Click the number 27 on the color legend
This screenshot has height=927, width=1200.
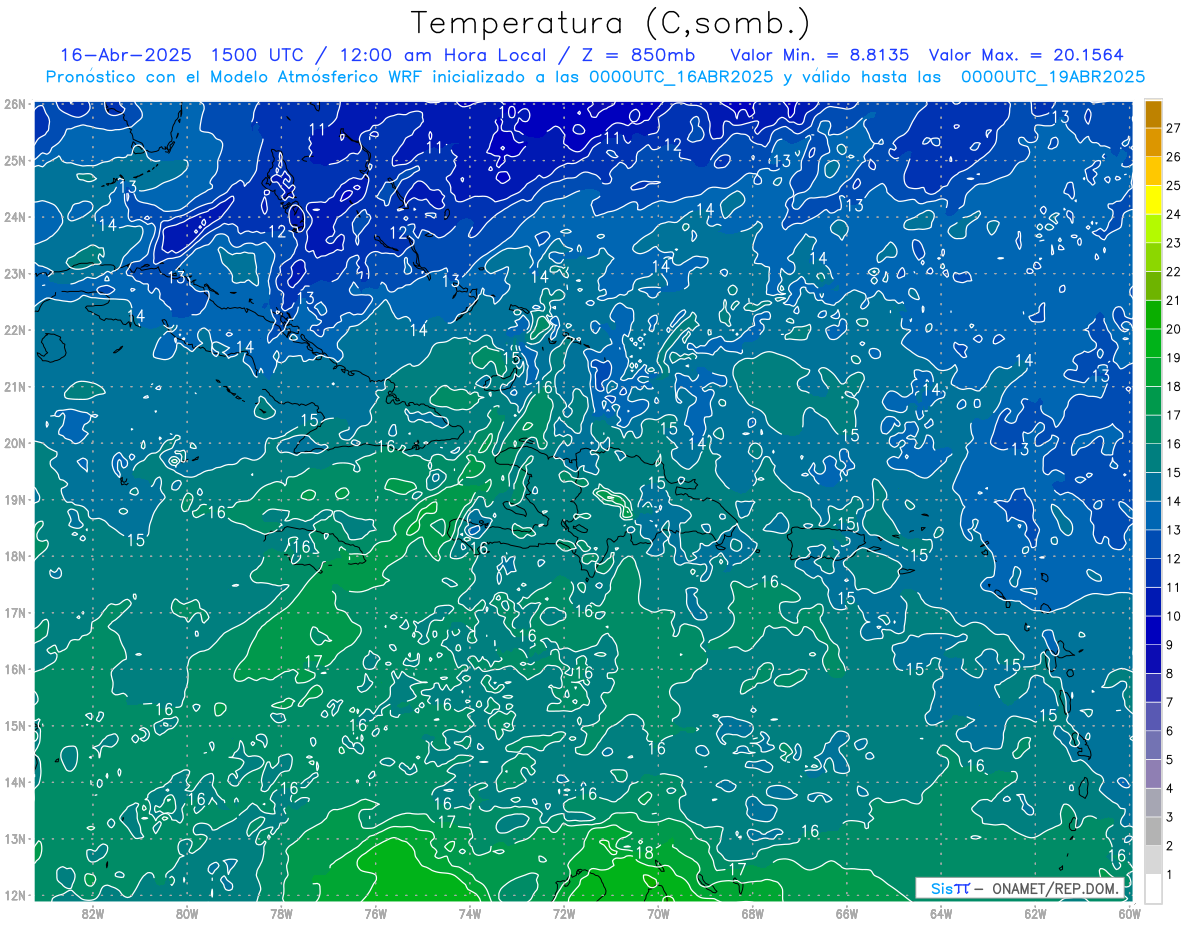click(1174, 128)
